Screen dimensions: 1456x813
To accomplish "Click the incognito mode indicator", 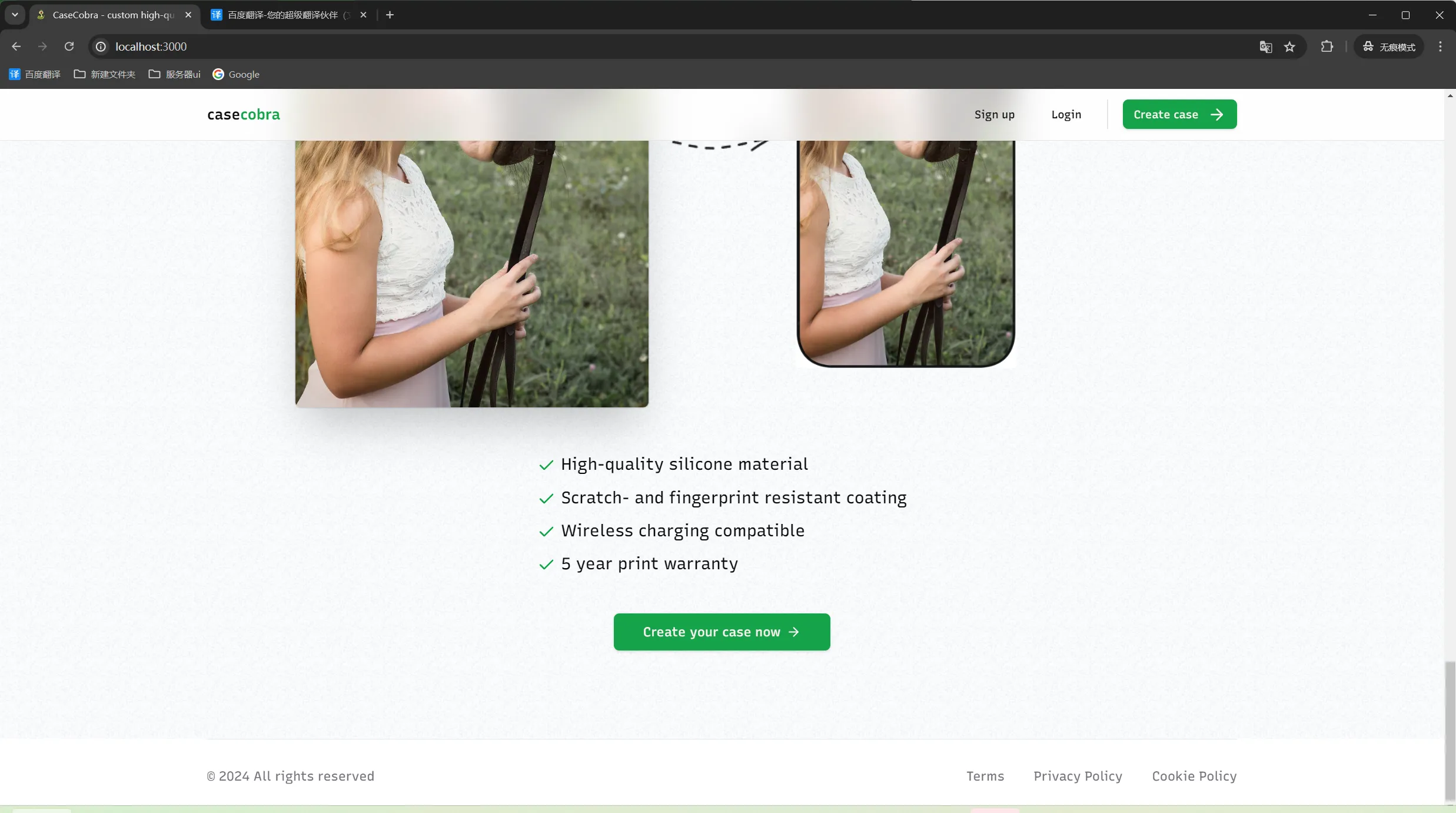I will tap(1389, 47).
